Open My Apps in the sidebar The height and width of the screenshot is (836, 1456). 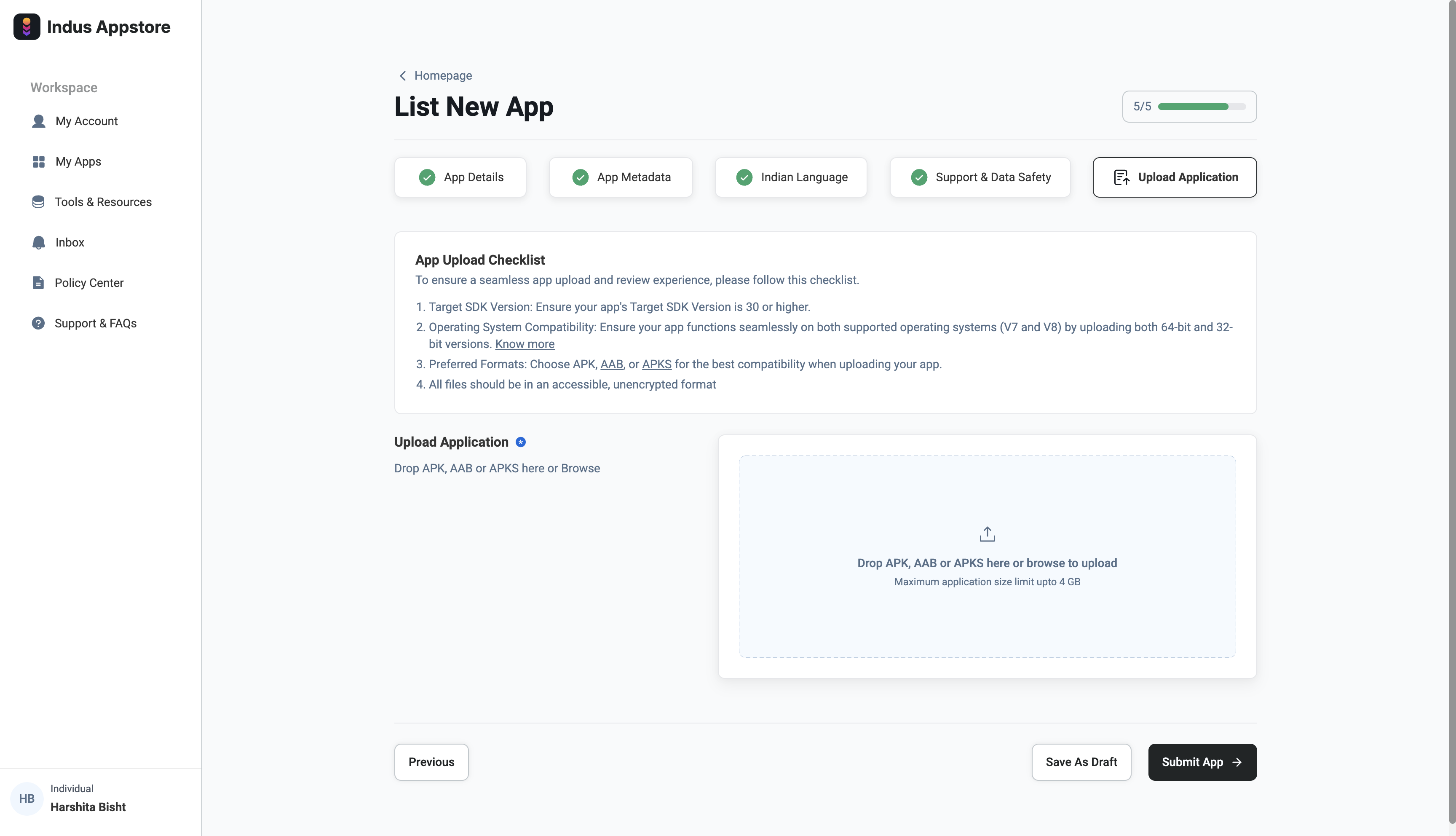78,162
